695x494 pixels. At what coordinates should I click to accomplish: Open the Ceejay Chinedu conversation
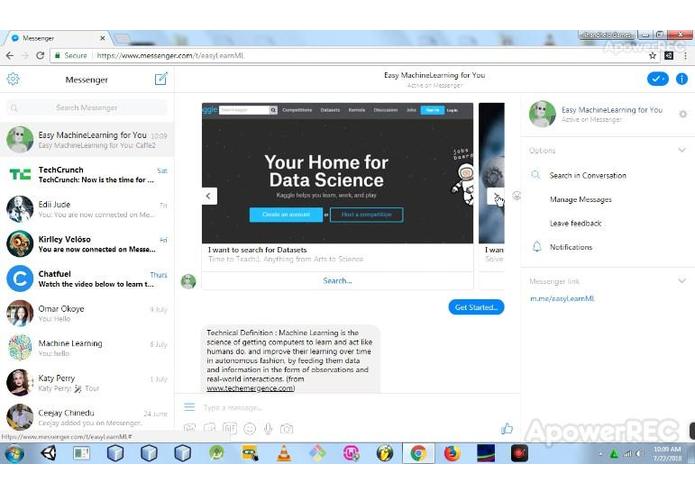[x=87, y=417]
